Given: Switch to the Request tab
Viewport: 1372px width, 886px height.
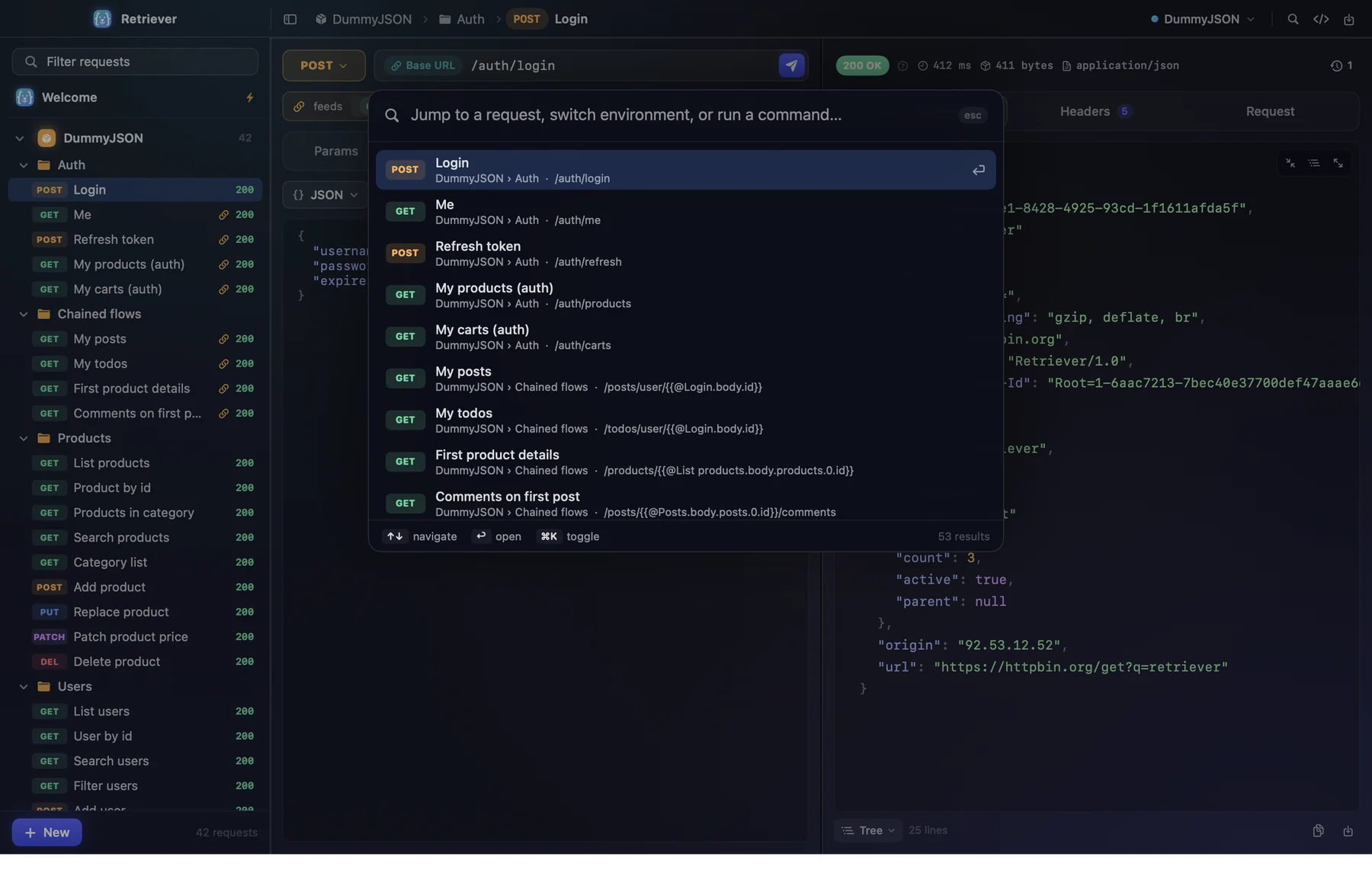Looking at the screenshot, I should pyautogui.click(x=1269, y=111).
